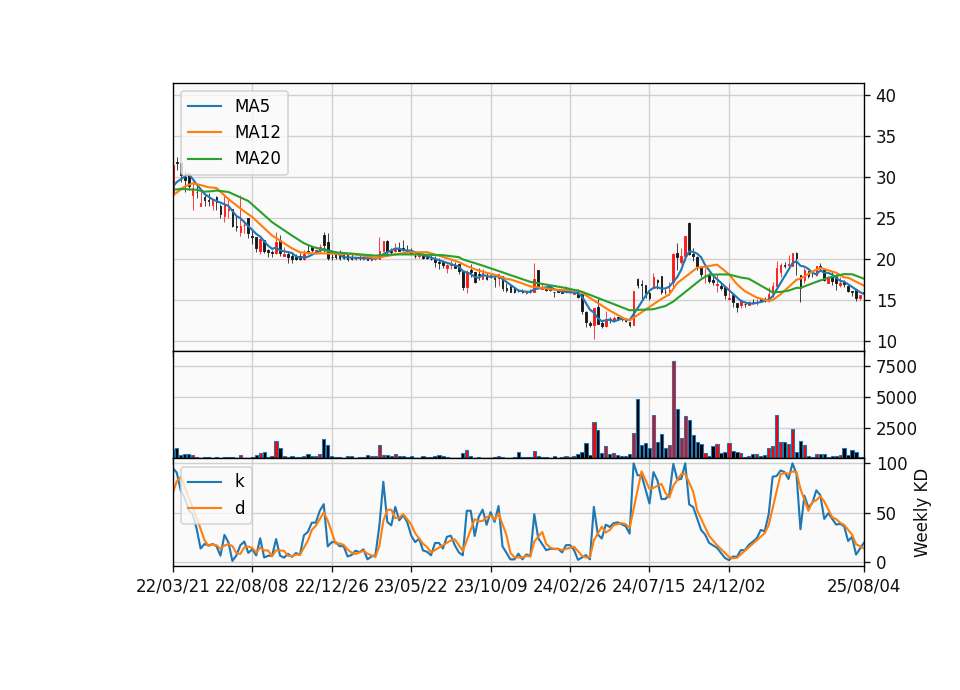Click the 25/08/04 date label
The height and width of the screenshot is (690, 960).
[x=864, y=586]
